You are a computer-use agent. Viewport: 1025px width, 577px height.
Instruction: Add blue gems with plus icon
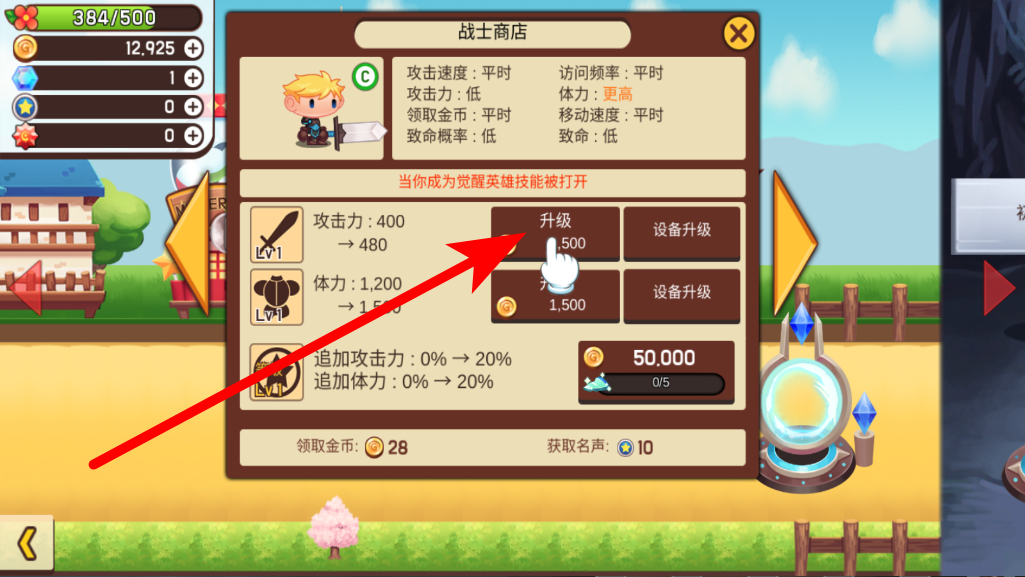click(x=193, y=78)
